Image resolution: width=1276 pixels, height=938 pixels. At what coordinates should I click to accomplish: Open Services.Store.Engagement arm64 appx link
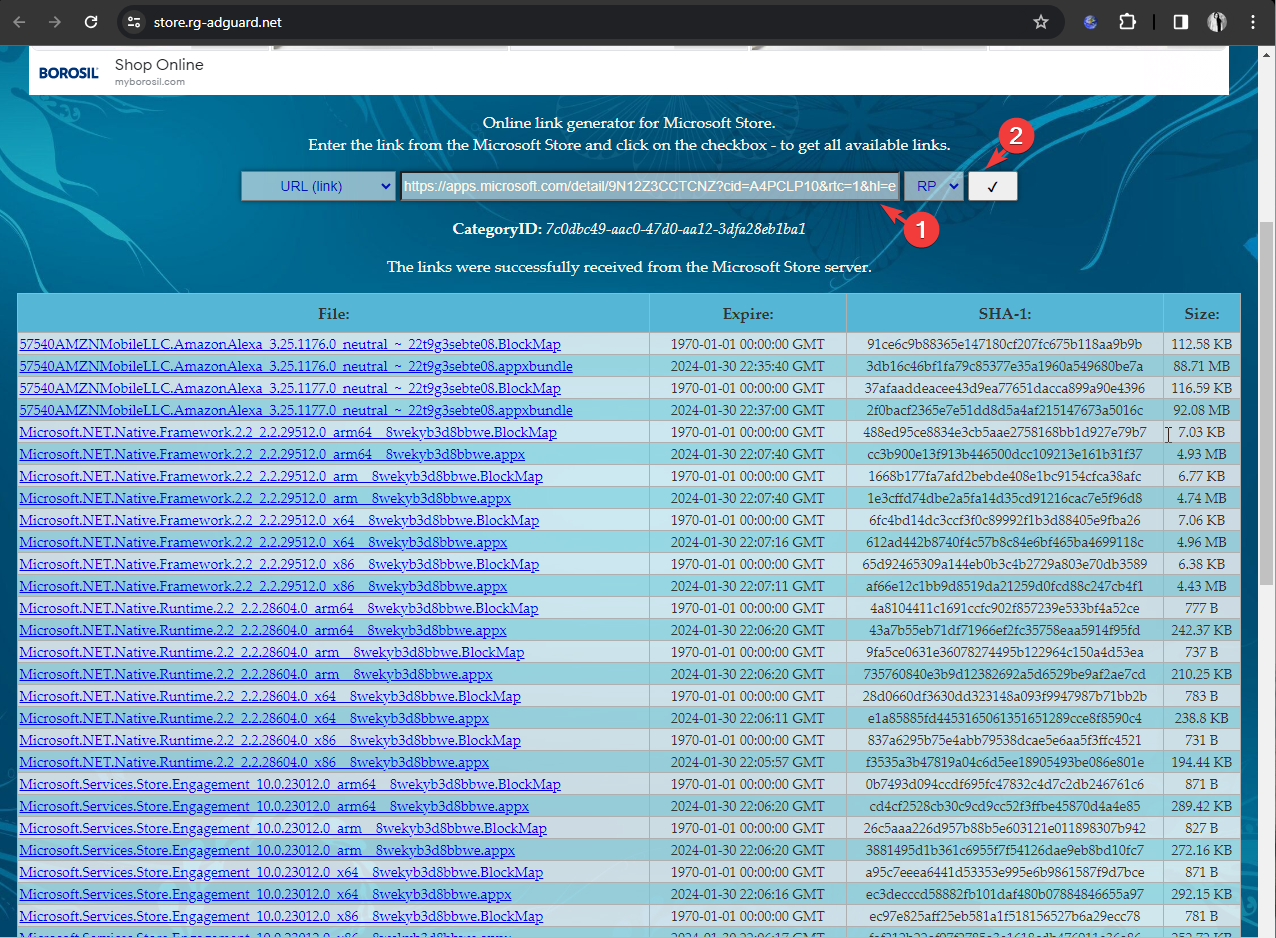click(274, 806)
